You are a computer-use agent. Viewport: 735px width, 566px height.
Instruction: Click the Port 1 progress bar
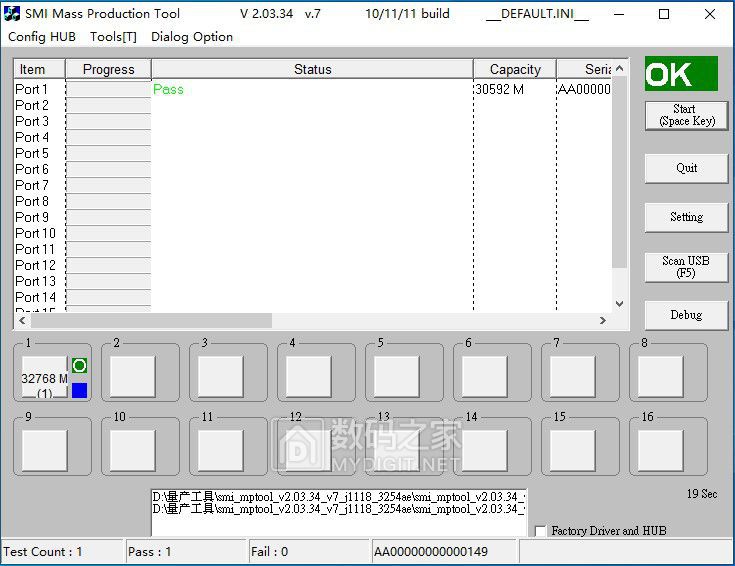coord(108,89)
